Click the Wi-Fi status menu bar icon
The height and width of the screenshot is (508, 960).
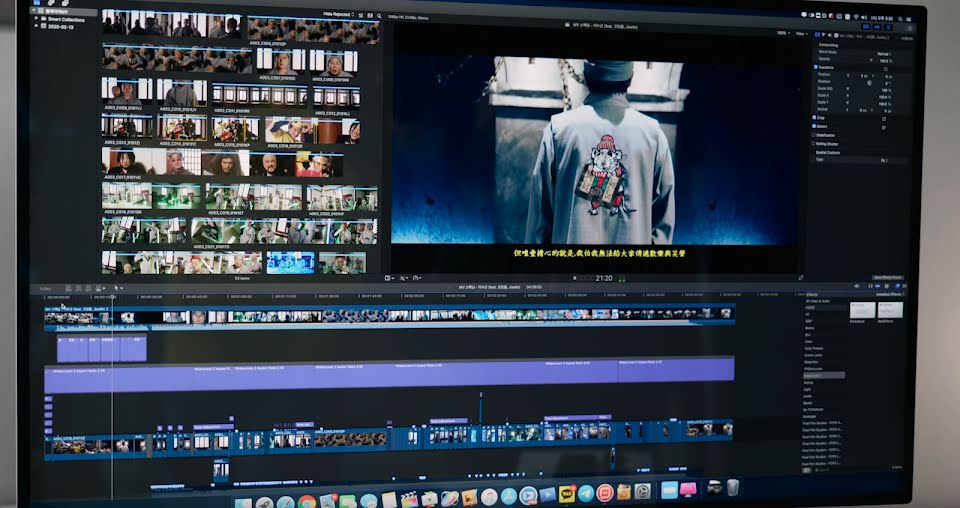tap(856, 17)
